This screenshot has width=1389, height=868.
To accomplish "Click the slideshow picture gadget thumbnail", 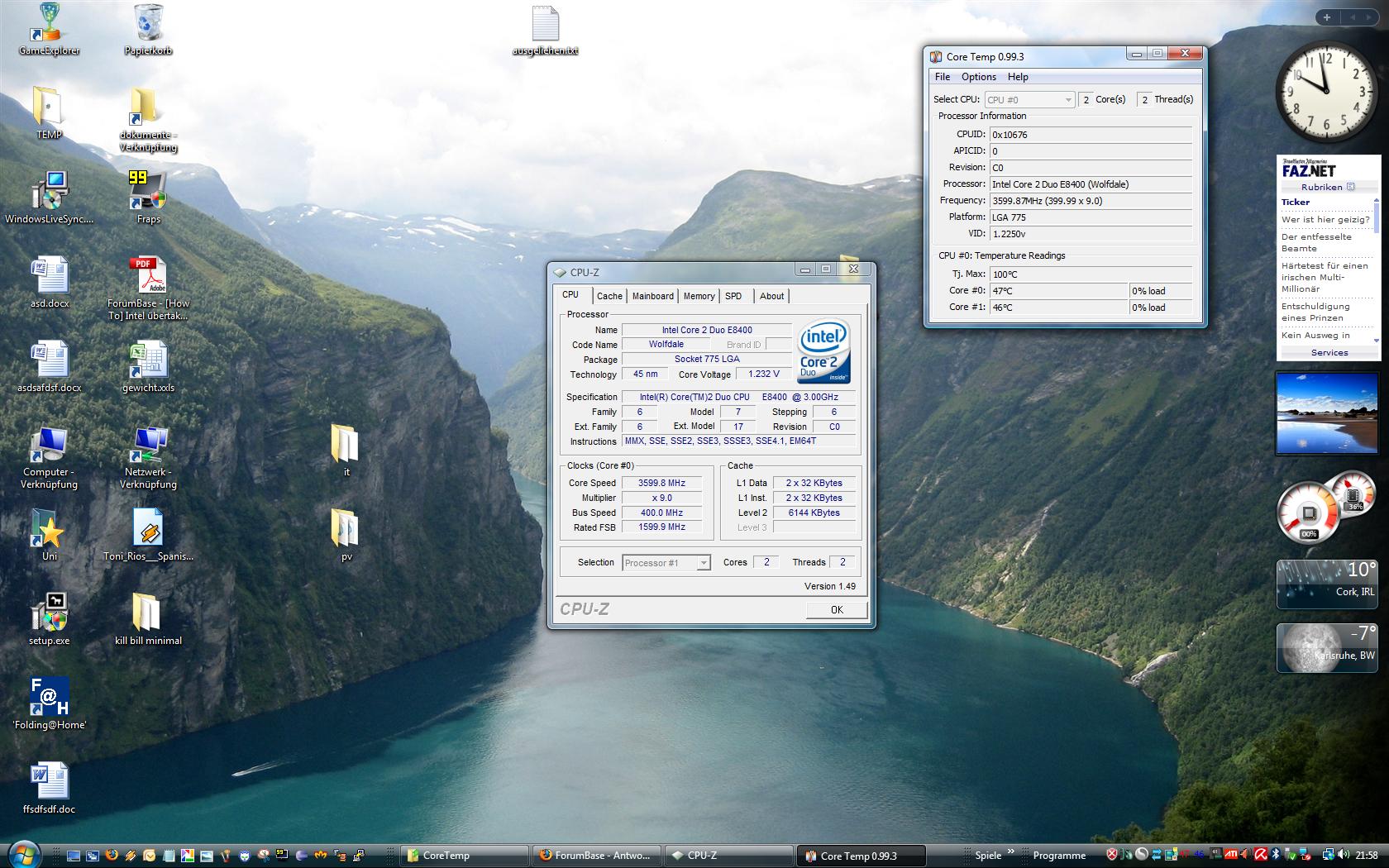I will [x=1328, y=413].
